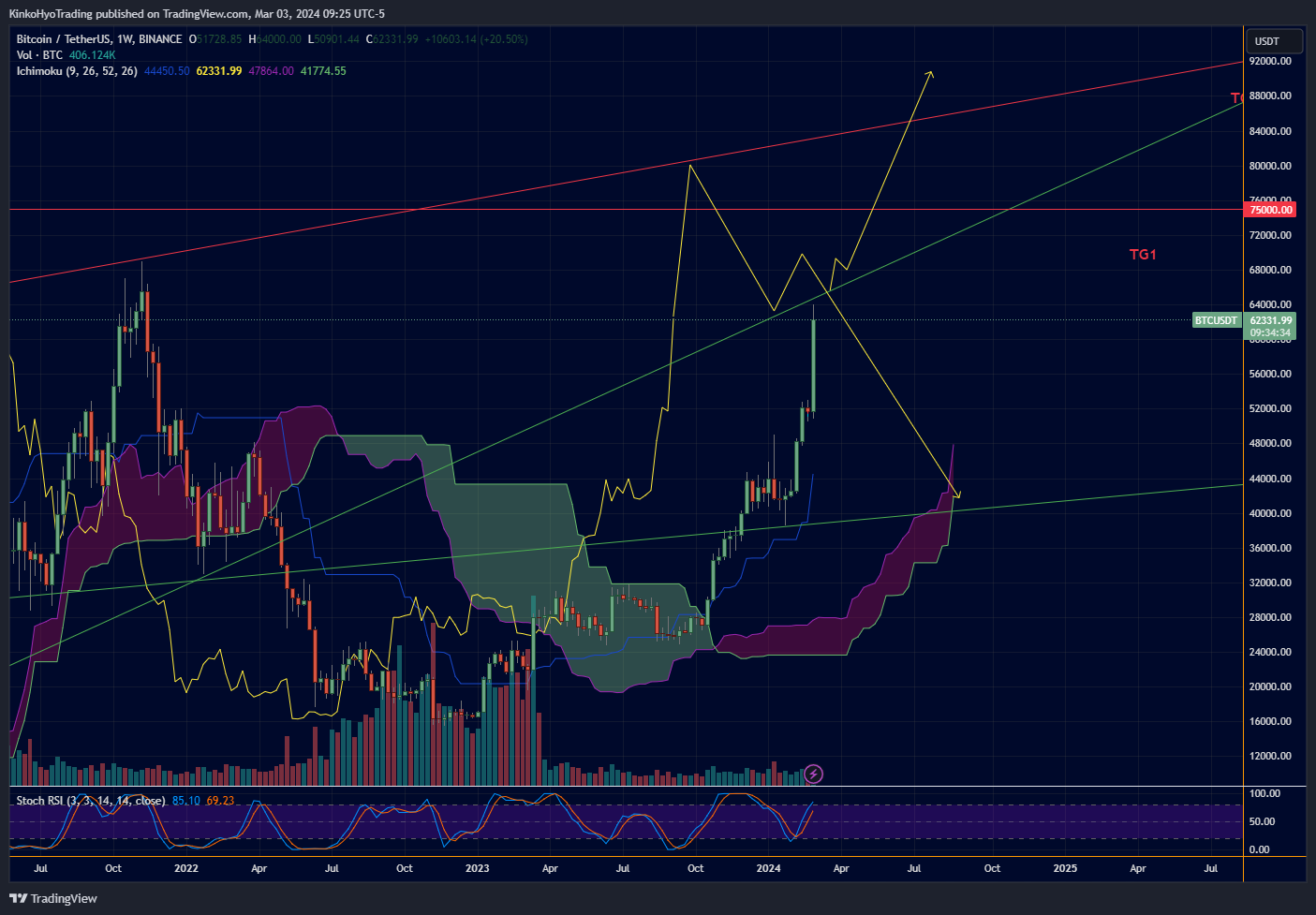The width and height of the screenshot is (1316, 915).
Task: Click the high value H64000.00
Action: click(x=275, y=39)
